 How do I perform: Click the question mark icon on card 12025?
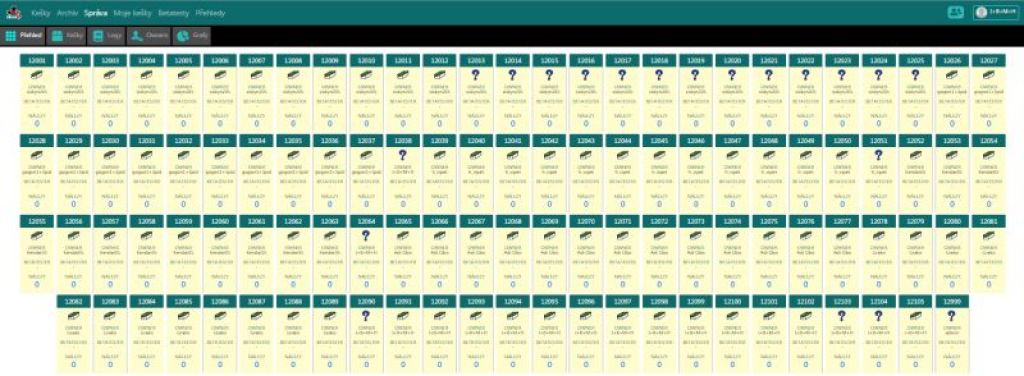click(916, 75)
